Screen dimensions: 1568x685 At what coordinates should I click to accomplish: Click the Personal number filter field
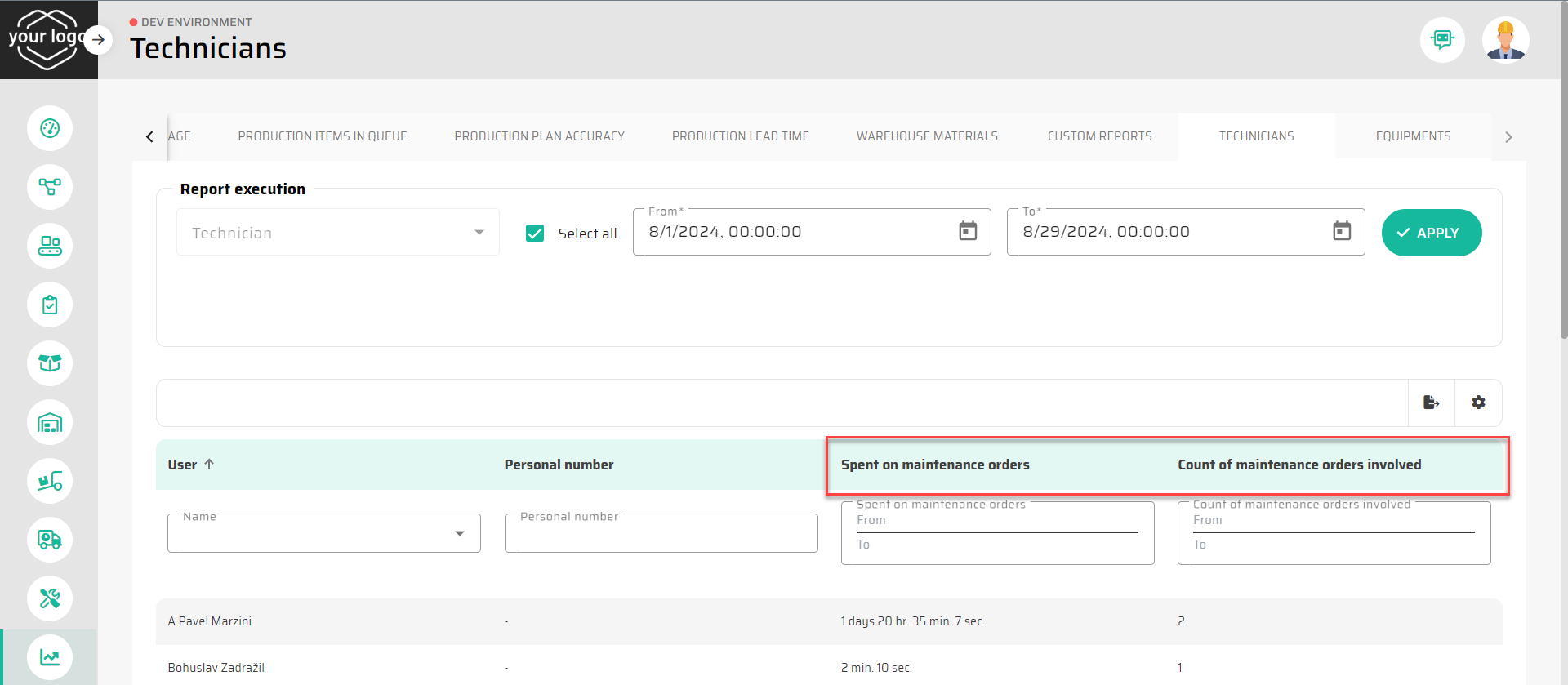[661, 534]
